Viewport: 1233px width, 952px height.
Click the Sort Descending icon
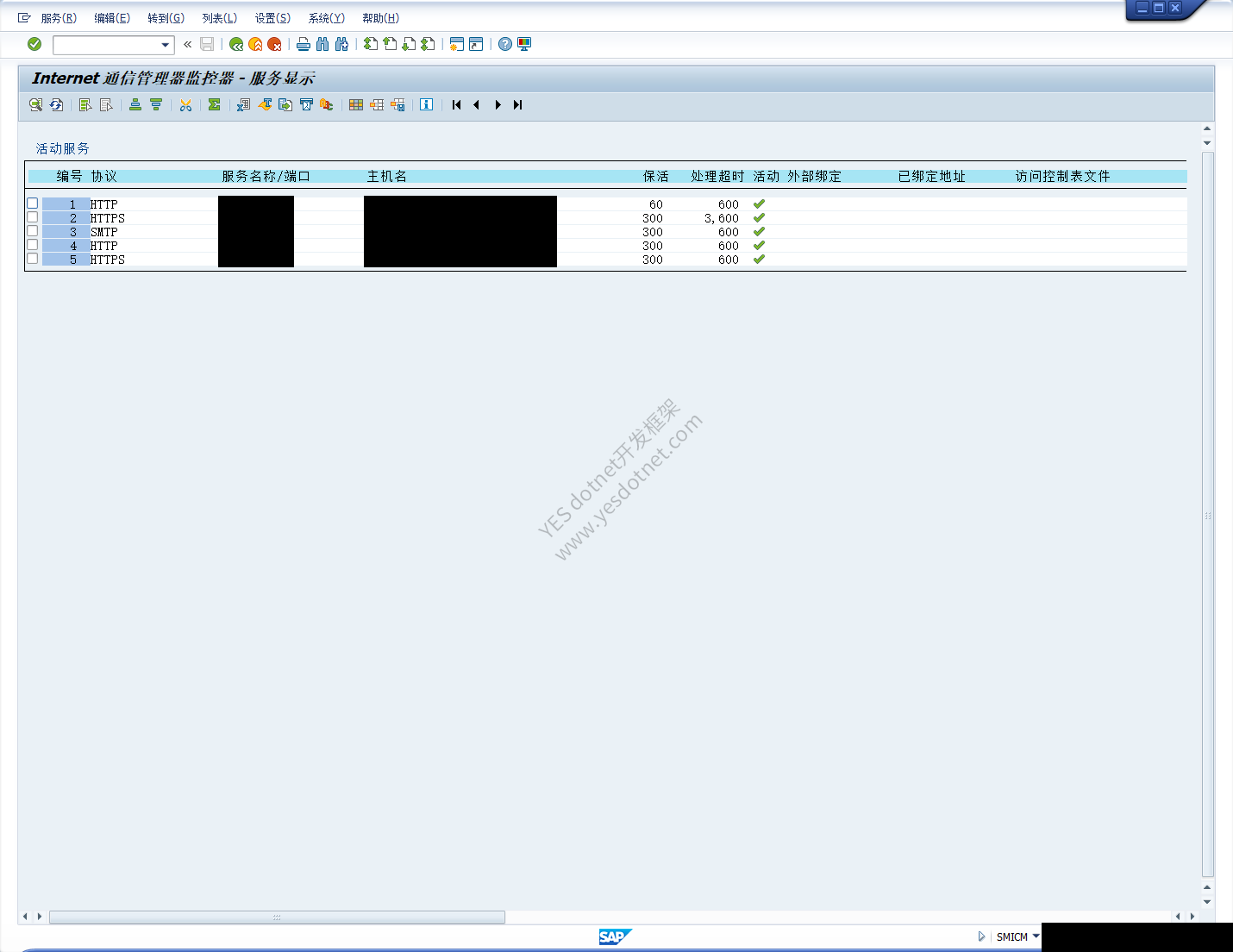156,104
